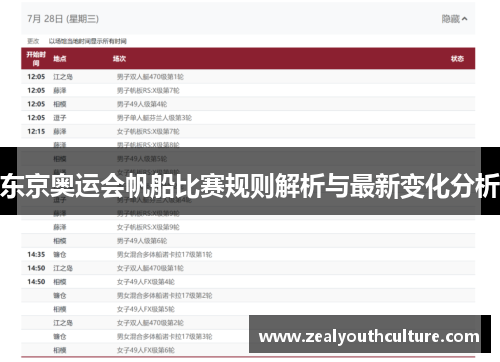Click the 场次 column header
The width and height of the screenshot is (500, 362).
click(119, 59)
